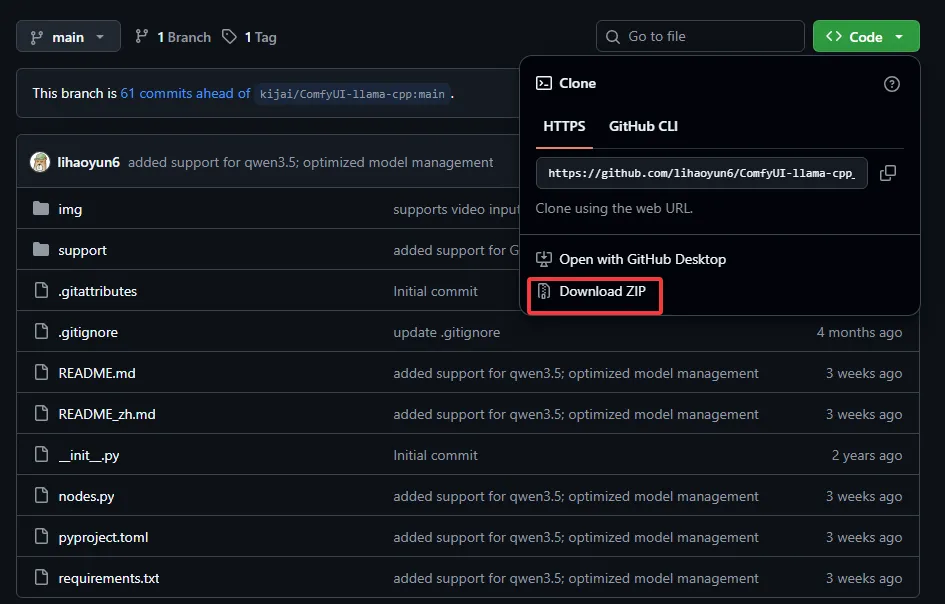Open the main branch dropdown

pos(68,37)
